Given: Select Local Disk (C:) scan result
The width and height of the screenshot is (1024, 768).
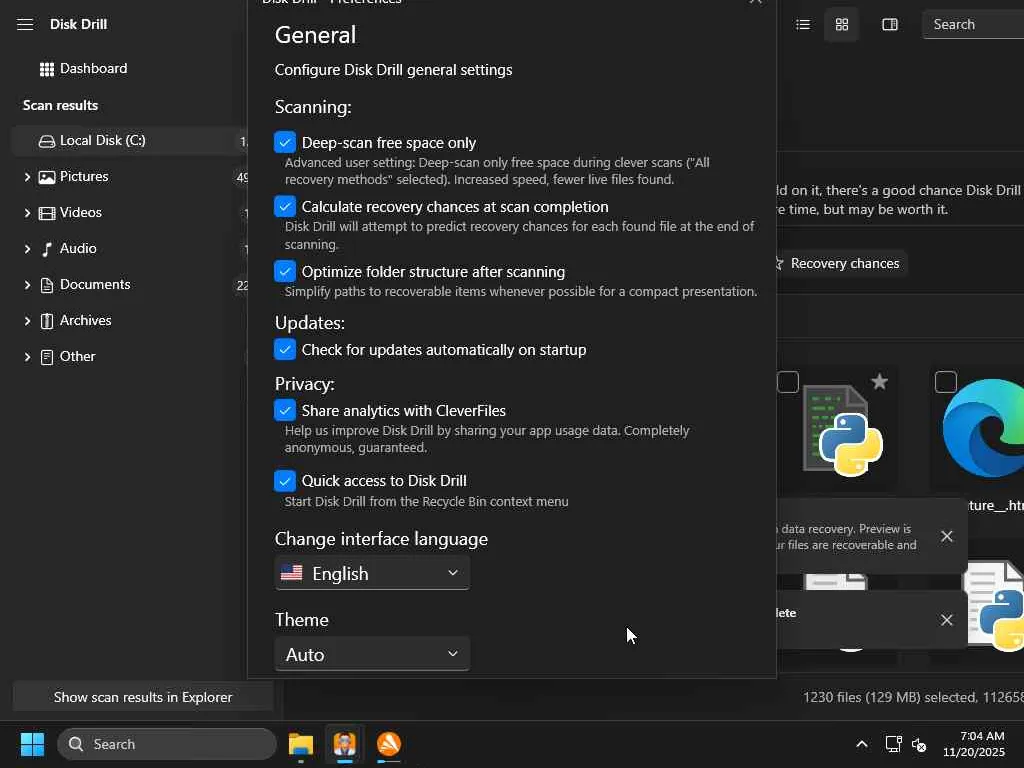Looking at the screenshot, I should tap(129, 140).
